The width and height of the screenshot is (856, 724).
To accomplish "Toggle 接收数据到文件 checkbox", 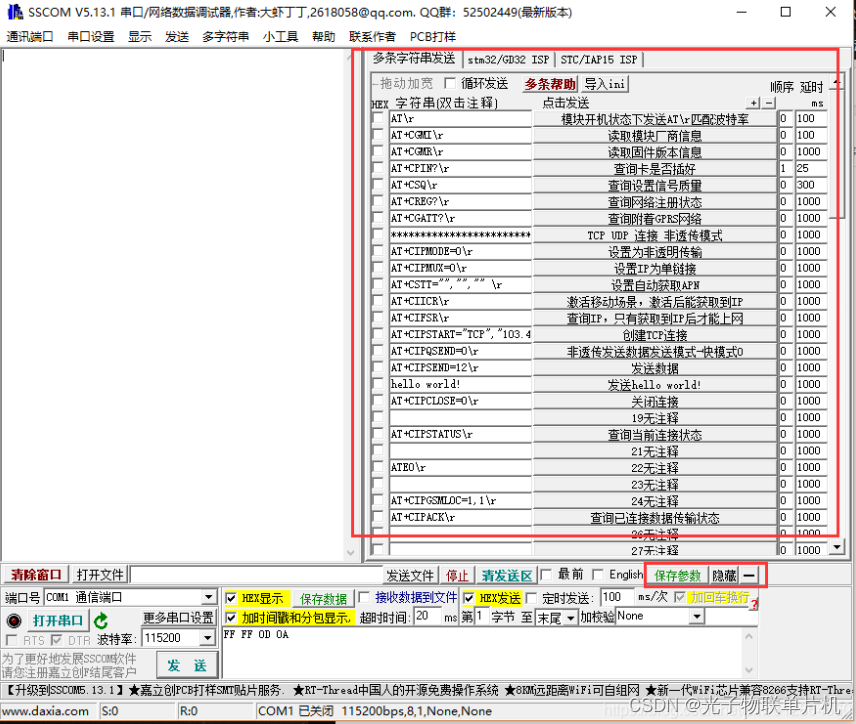I will click(365, 598).
